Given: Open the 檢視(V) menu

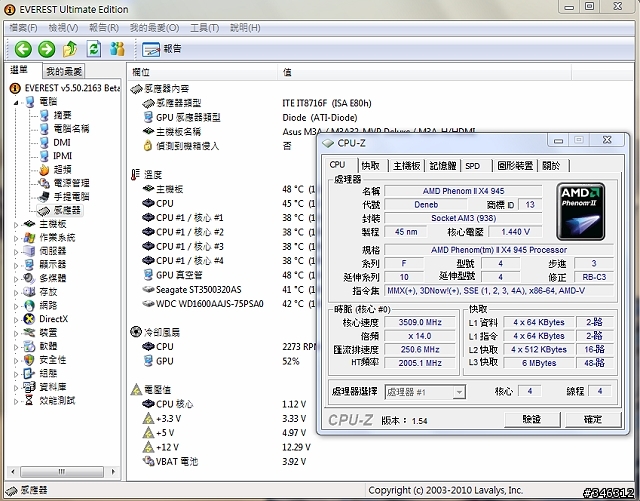Looking at the screenshot, I should pos(63,28).
